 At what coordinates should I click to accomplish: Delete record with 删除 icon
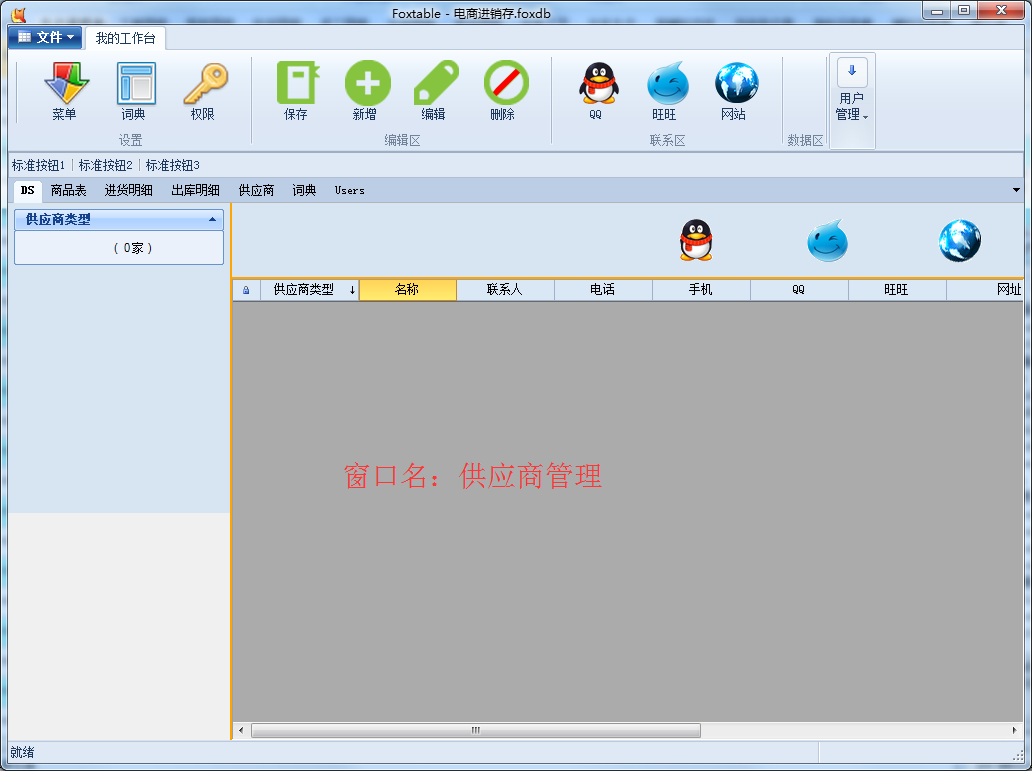coord(504,91)
